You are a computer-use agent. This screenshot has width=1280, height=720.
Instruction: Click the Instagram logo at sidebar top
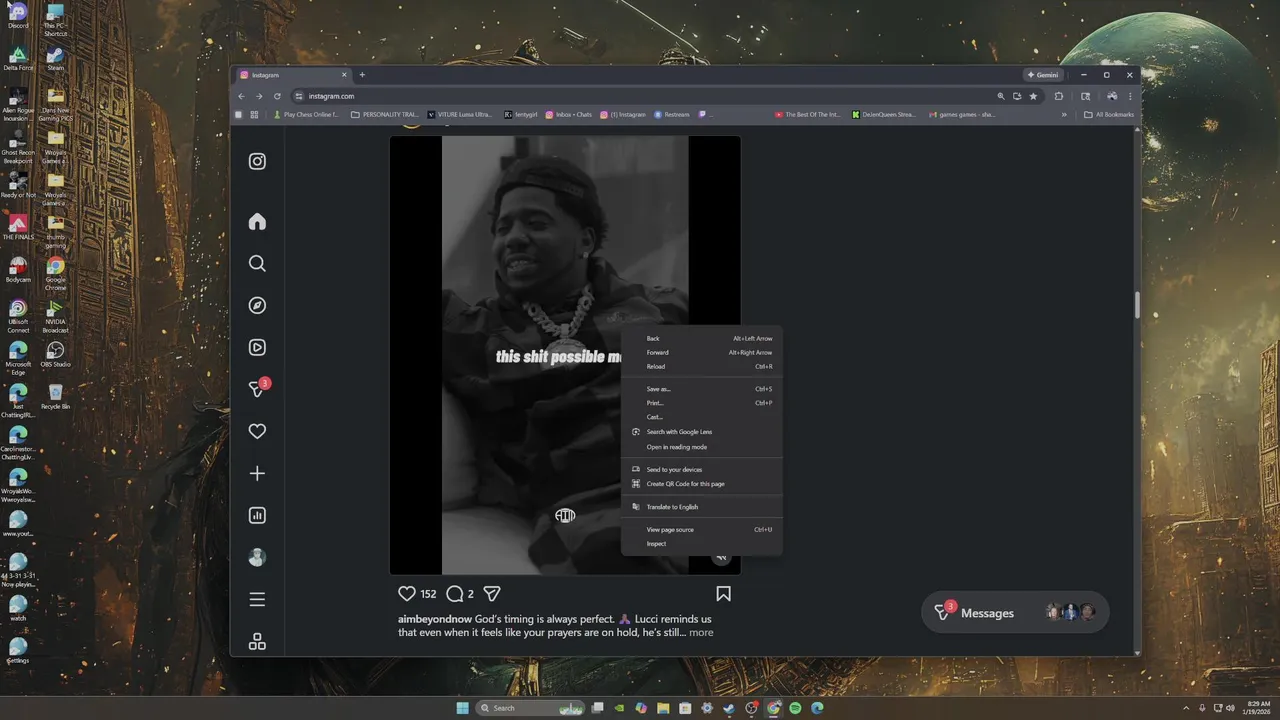(257, 161)
